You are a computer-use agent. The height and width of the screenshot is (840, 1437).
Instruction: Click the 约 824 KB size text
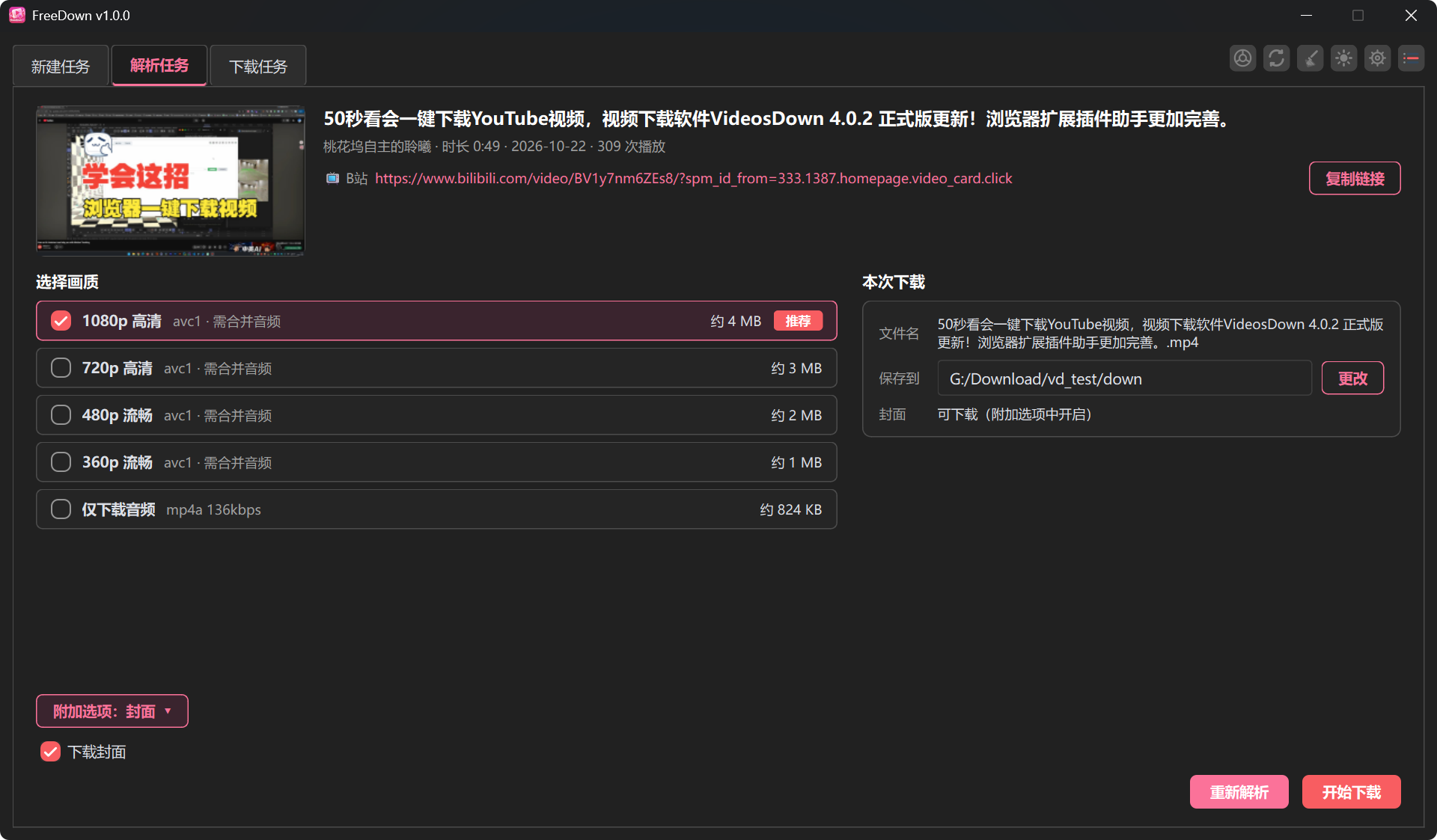[791, 509]
